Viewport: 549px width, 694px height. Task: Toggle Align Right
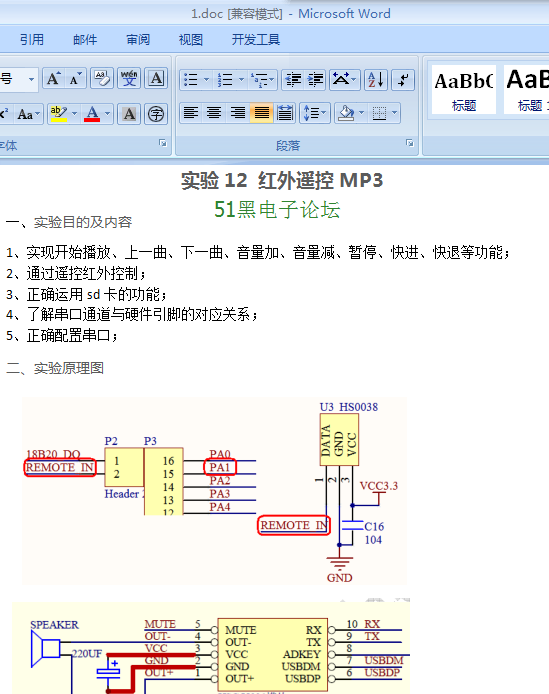coord(238,113)
